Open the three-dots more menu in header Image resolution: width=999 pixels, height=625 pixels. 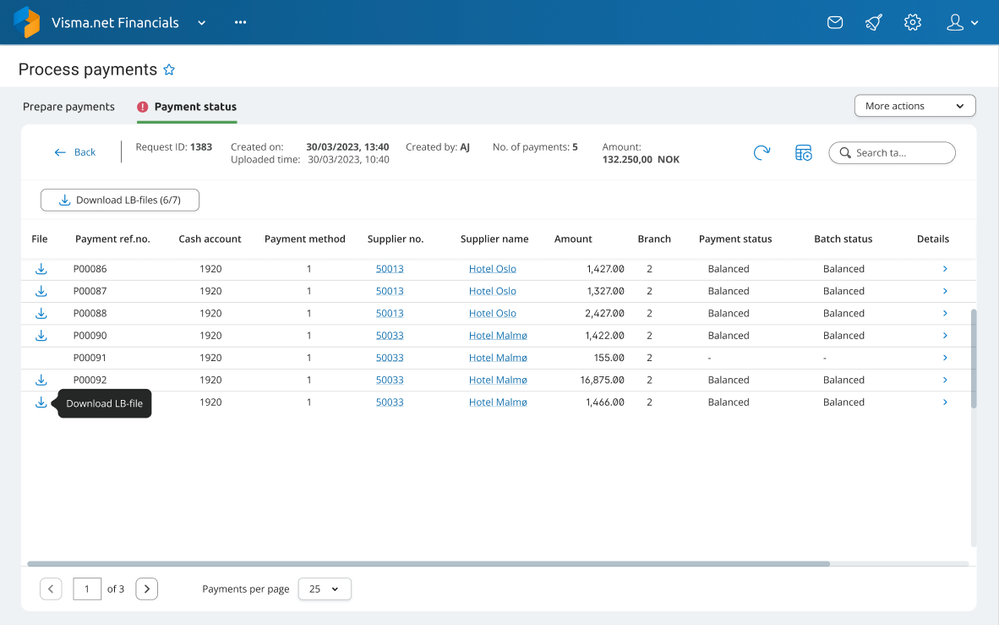click(240, 22)
